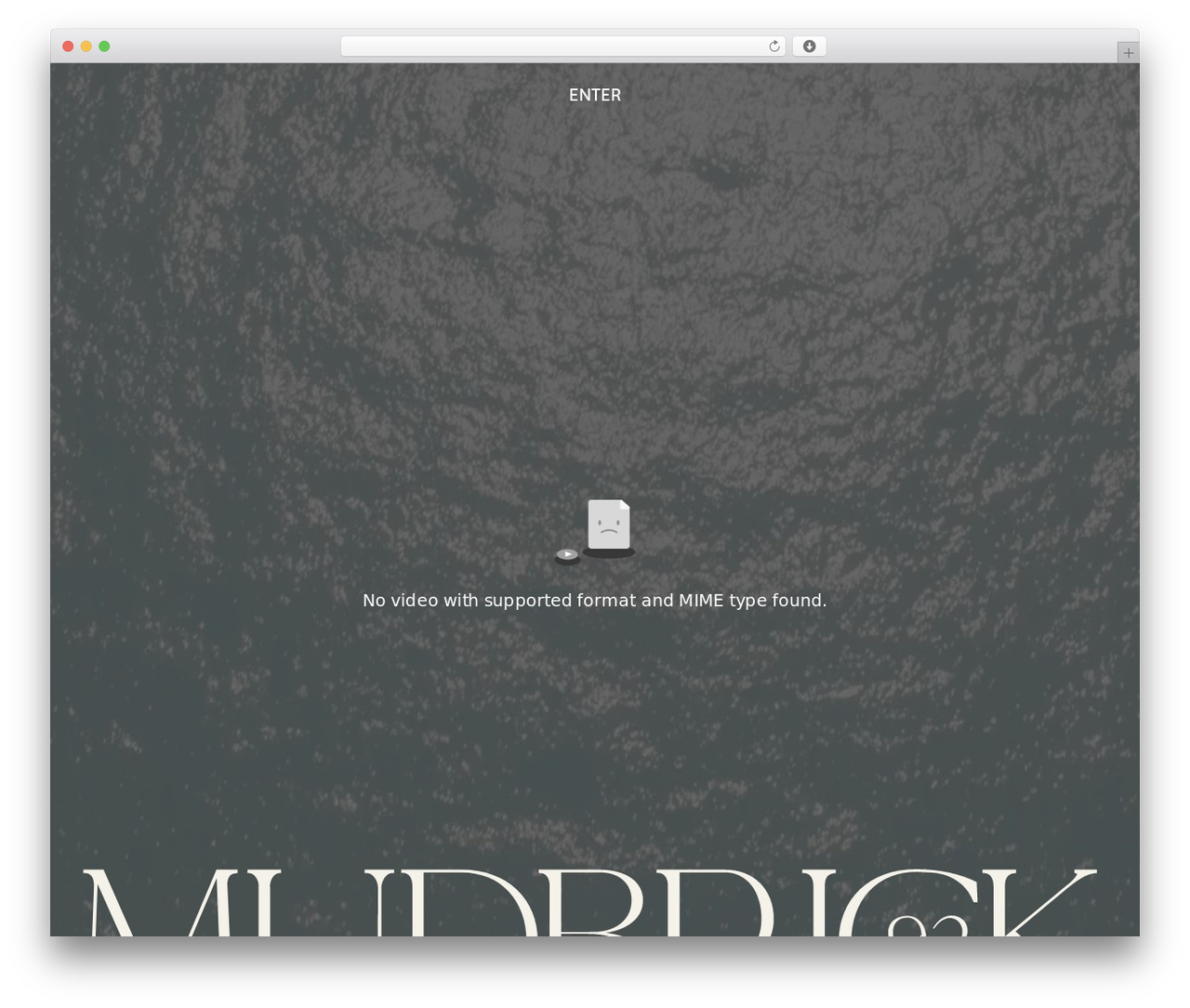Click the "No video with supported format" message
The width and height of the screenshot is (1190, 1008).
coord(595,601)
